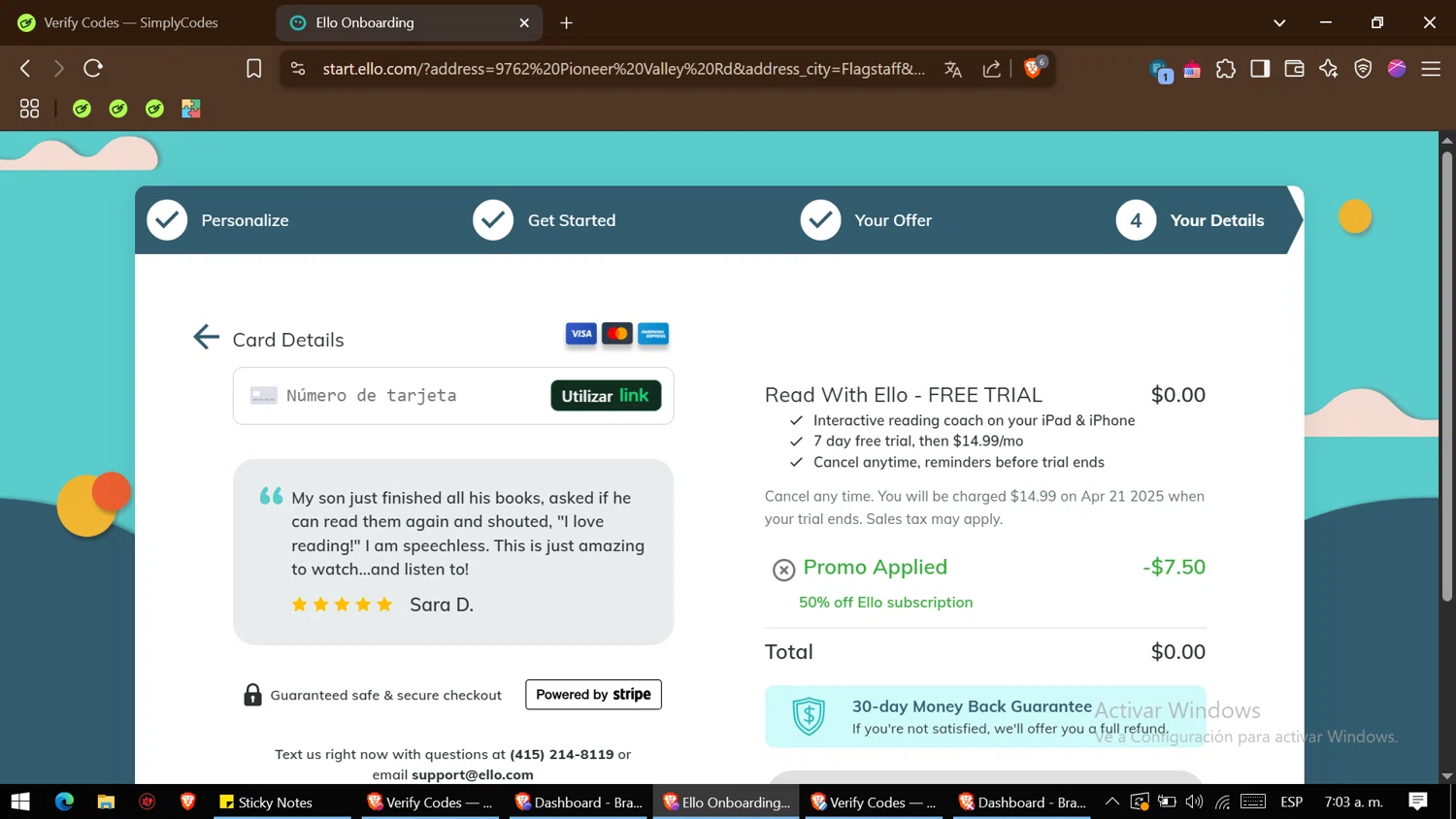Screen dimensions: 1456x819
Task: Bookmark this page icon
Action: (254, 69)
